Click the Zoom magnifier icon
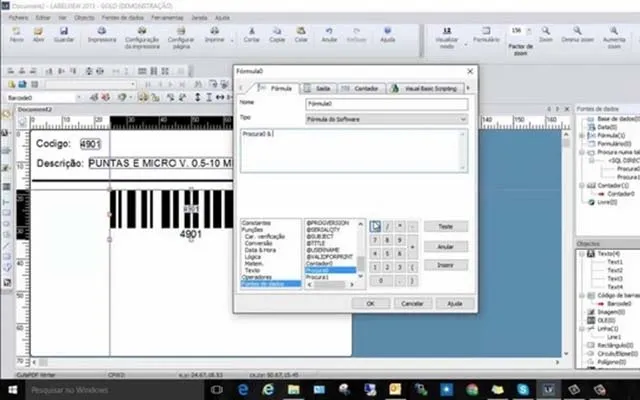Screen dimensions: 640x400 click(x=546, y=31)
